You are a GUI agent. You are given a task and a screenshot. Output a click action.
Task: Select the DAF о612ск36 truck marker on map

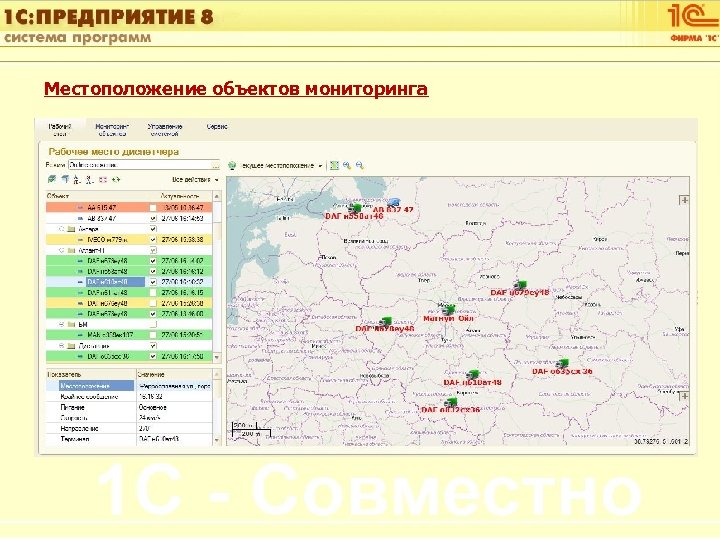coord(450,403)
